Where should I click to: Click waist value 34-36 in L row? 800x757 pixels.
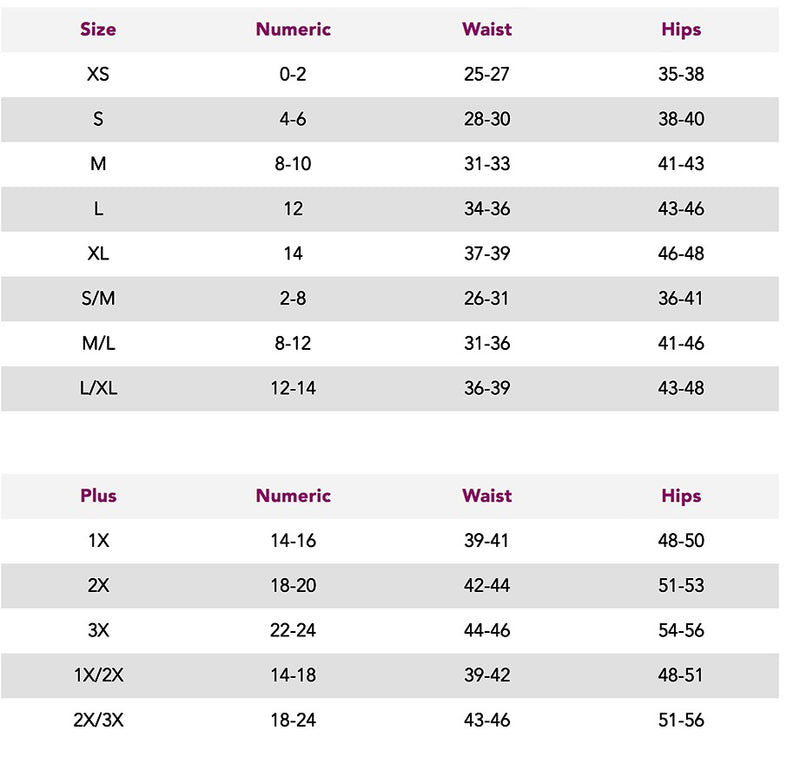[x=487, y=209]
